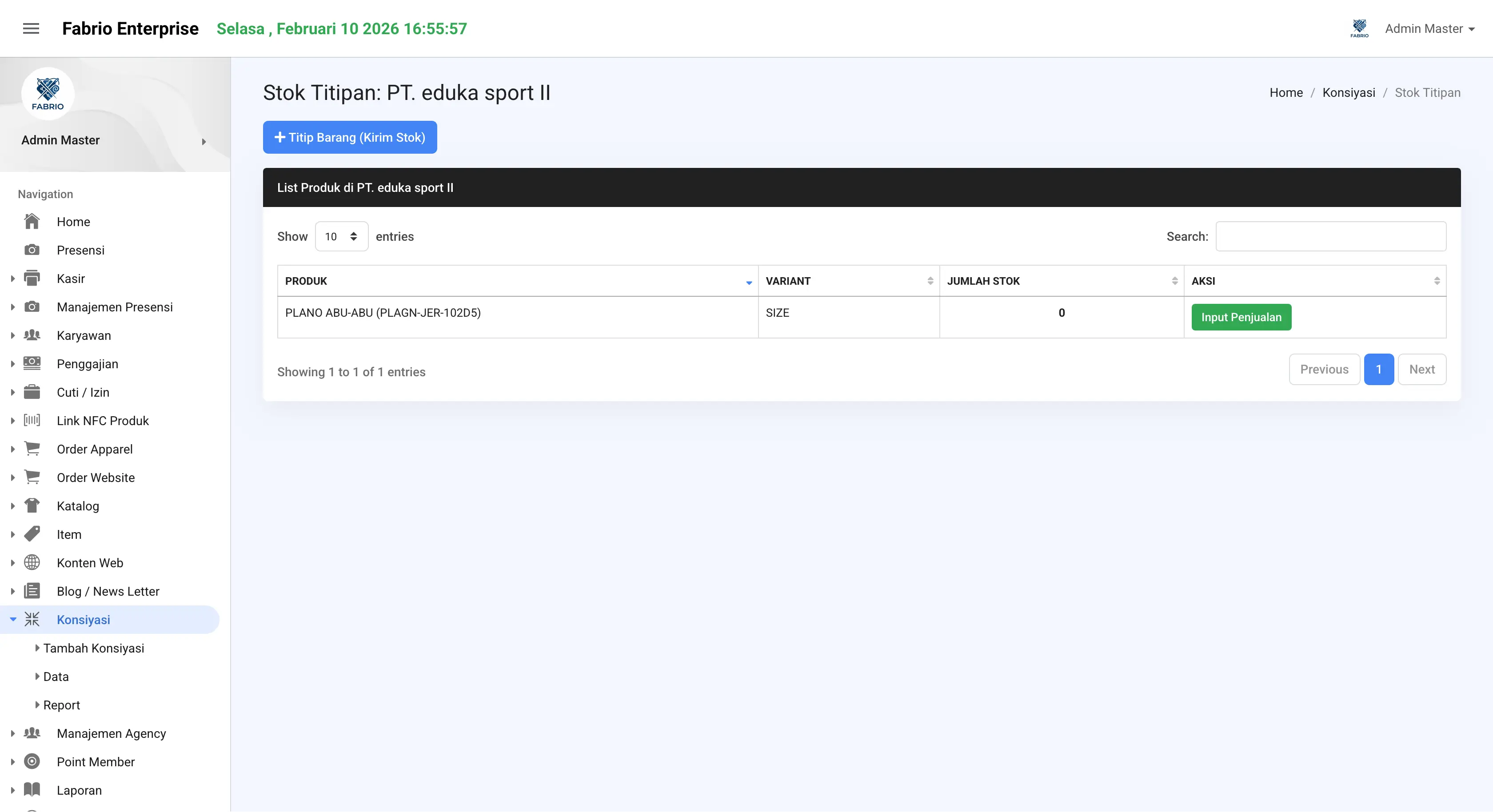This screenshot has width=1493, height=812.
Task: Expand the Manajemen Presensi menu arrow
Action: pyautogui.click(x=13, y=307)
